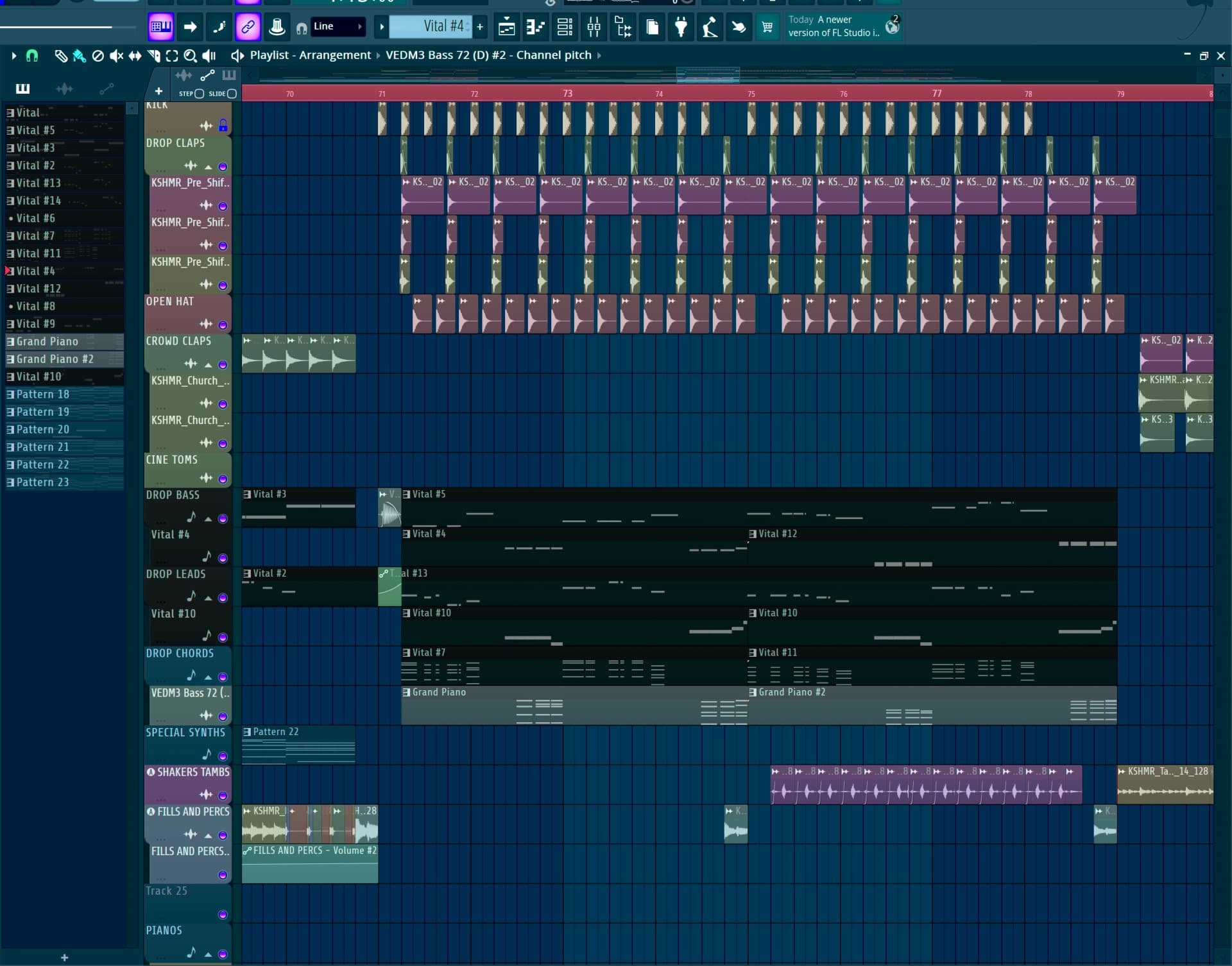The height and width of the screenshot is (966, 1232).
Task: Collapse the DROP LEADS track group
Action: tap(208, 598)
